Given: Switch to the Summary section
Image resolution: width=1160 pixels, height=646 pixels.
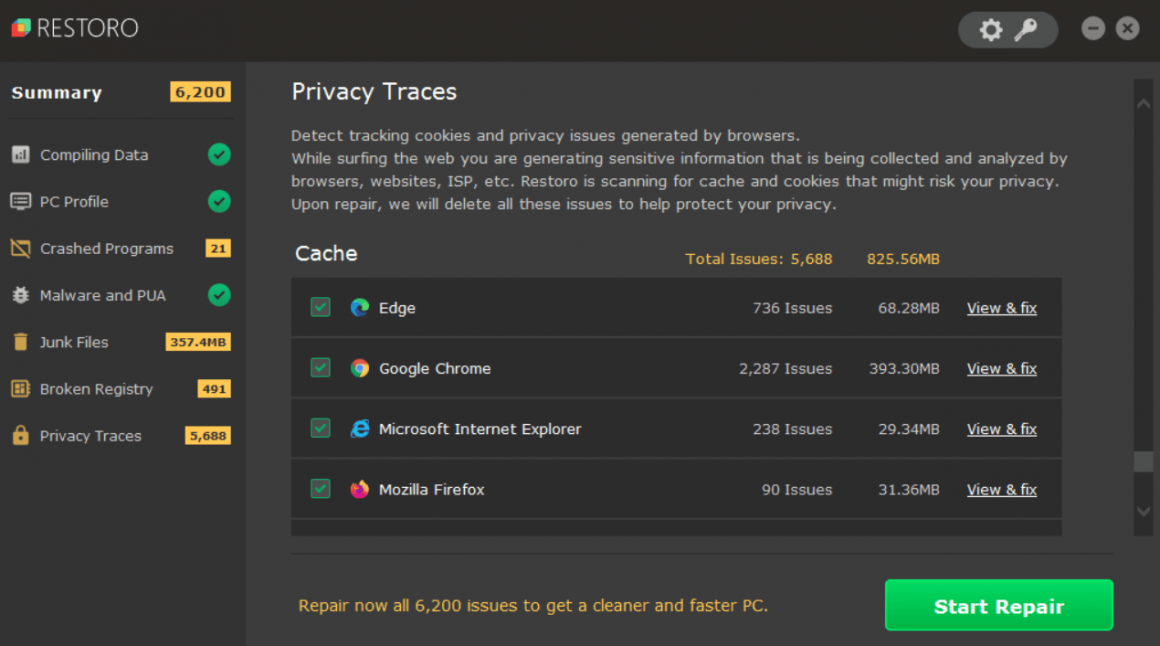Looking at the screenshot, I should [x=57, y=92].
